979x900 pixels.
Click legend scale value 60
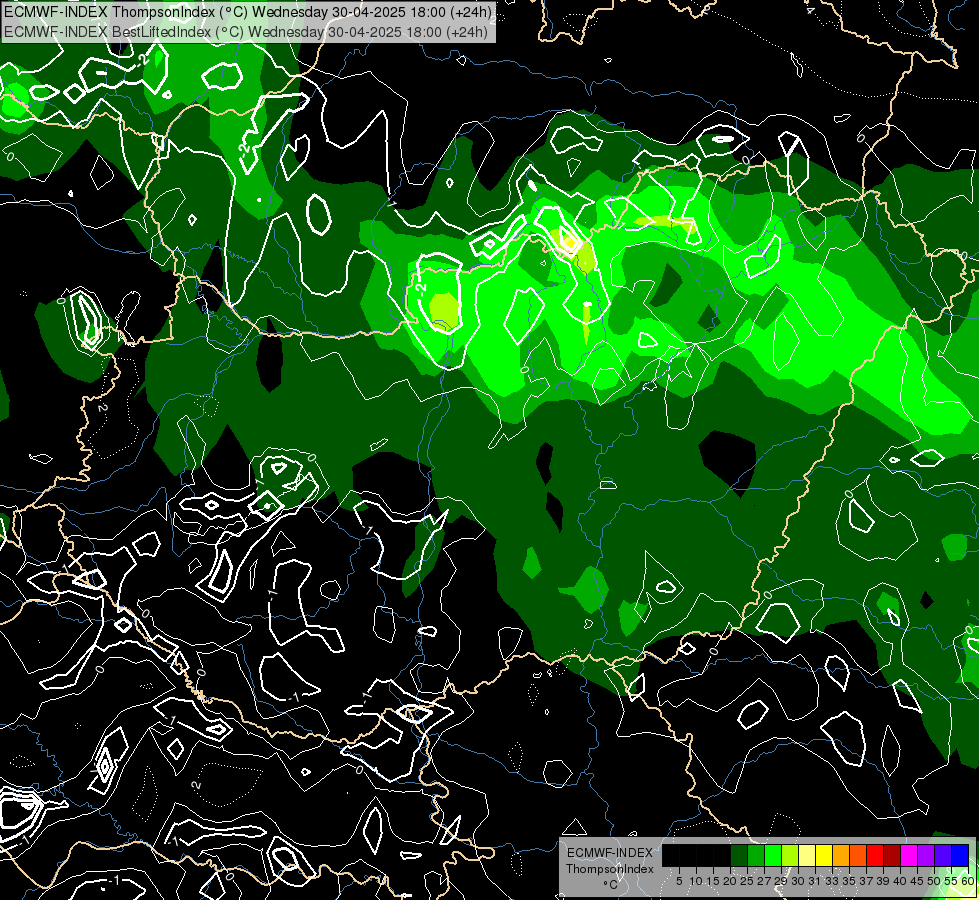[x=968, y=881]
